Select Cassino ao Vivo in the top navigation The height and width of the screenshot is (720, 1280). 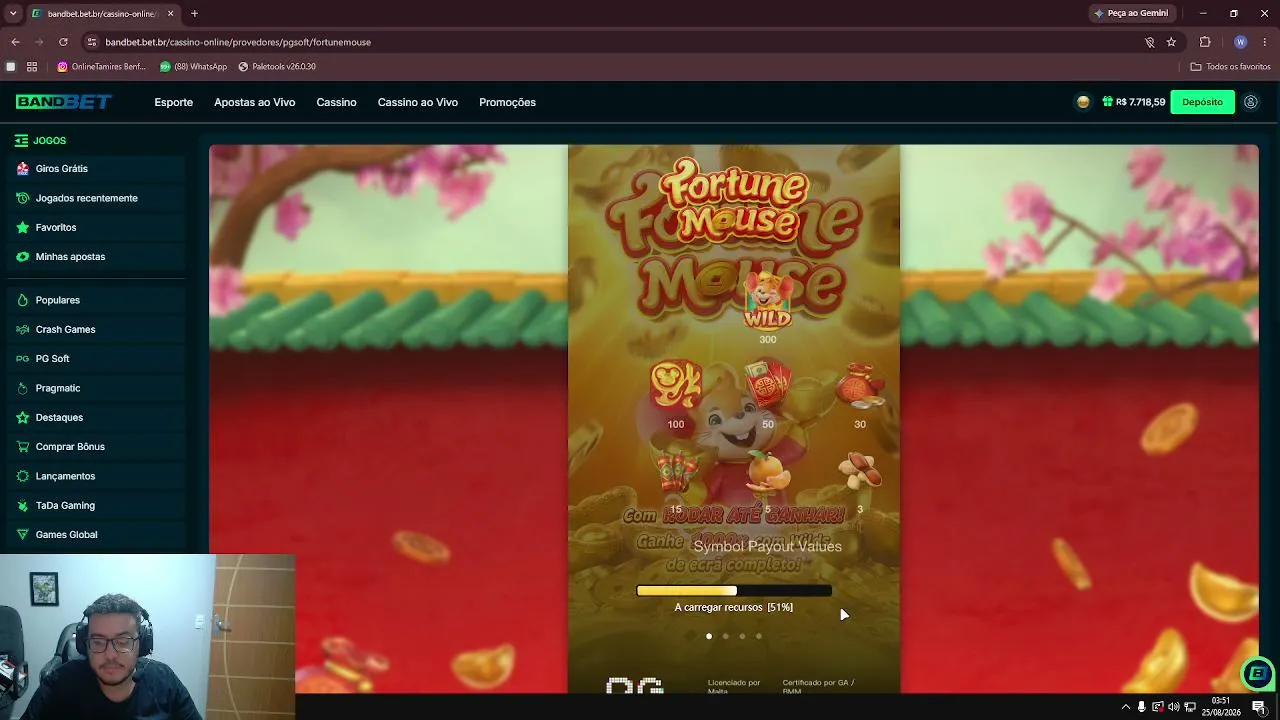pos(417,102)
